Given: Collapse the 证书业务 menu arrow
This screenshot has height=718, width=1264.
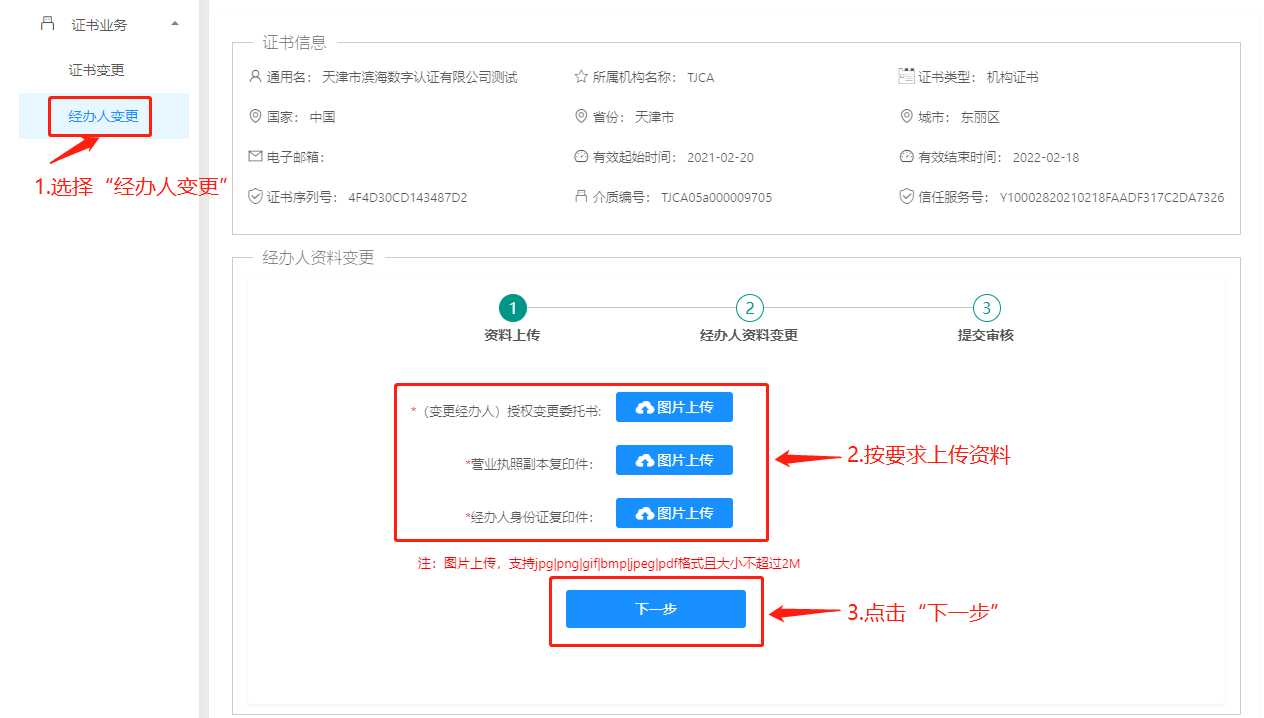Looking at the screenshot, I should (x=175, y=23).
